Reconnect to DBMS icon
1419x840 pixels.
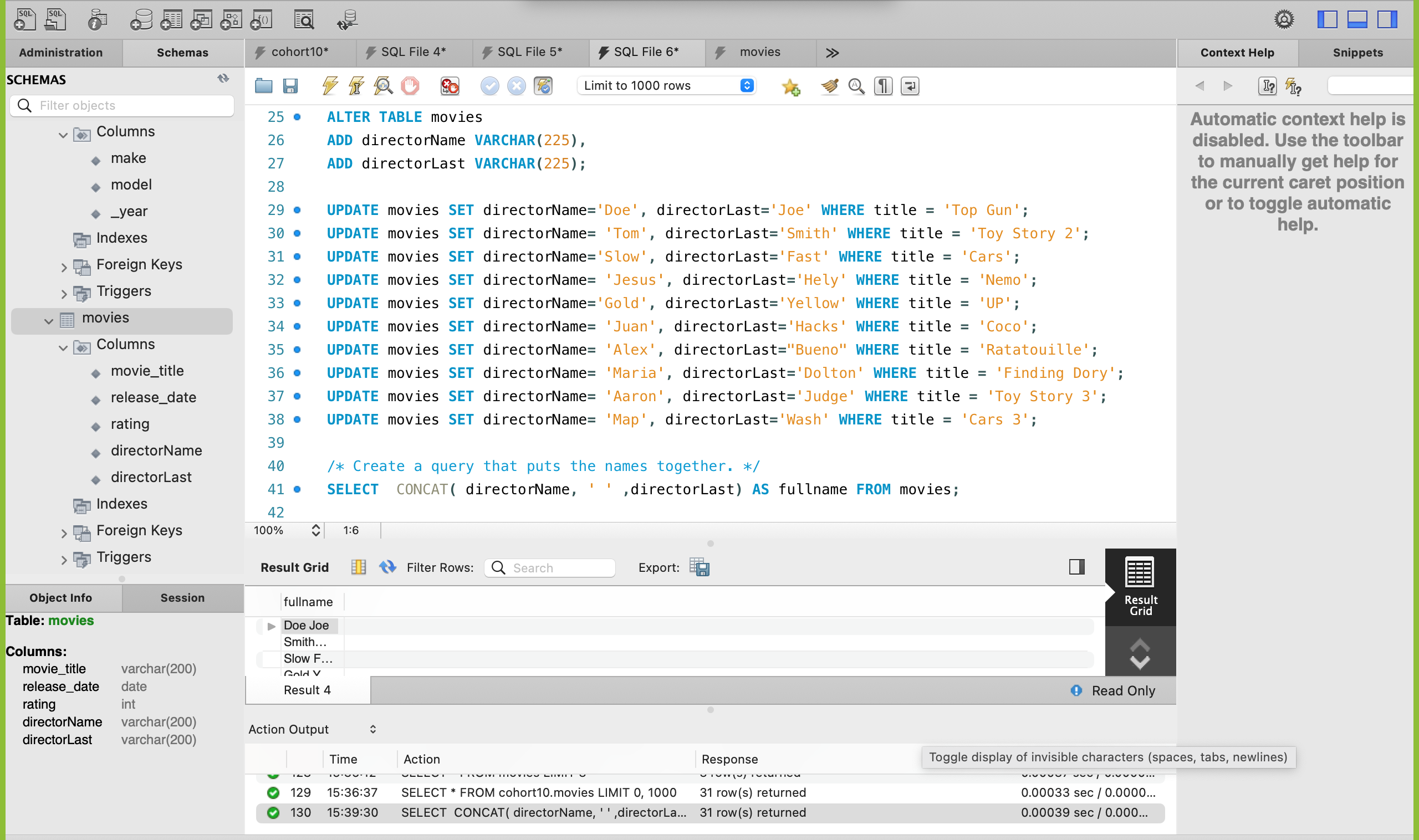(346, 20)
